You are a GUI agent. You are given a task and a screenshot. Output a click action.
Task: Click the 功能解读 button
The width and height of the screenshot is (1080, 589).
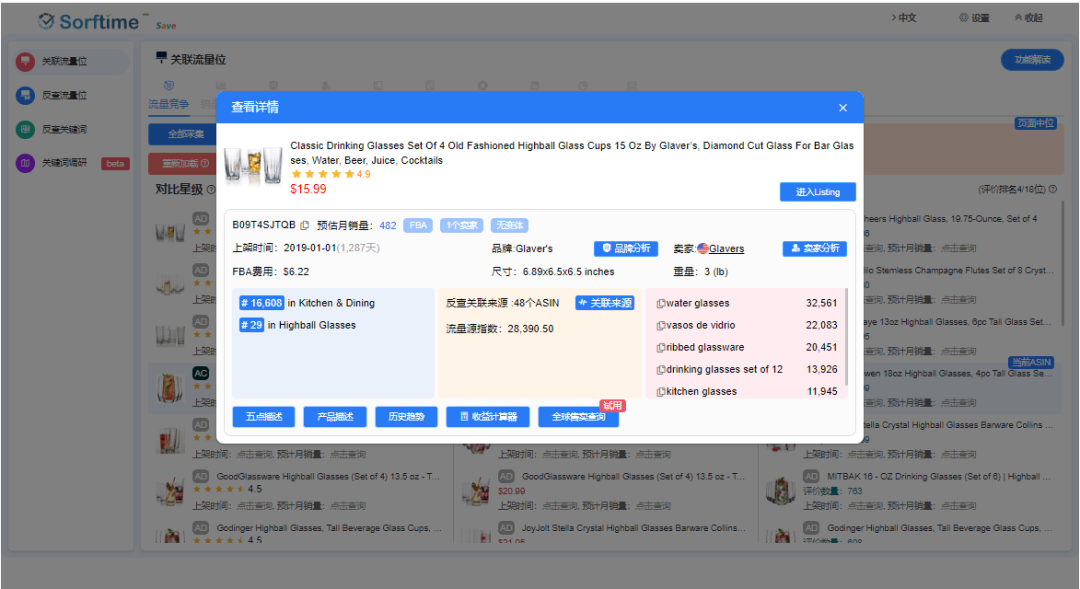tap(1032, 60)
